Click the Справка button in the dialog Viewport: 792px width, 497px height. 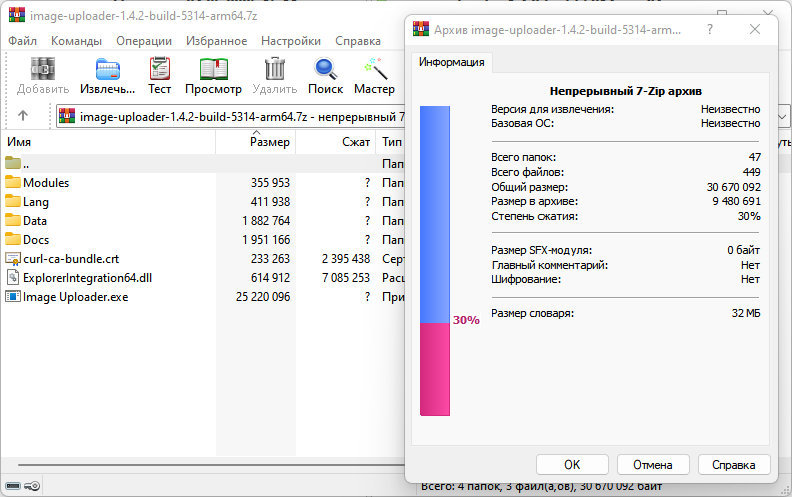[734, 465]
